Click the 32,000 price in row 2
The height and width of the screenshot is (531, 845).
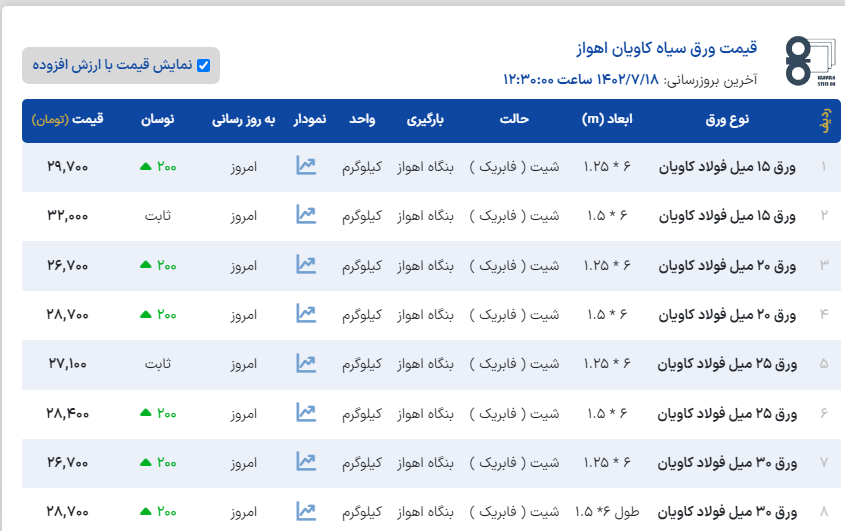point(68,216)
